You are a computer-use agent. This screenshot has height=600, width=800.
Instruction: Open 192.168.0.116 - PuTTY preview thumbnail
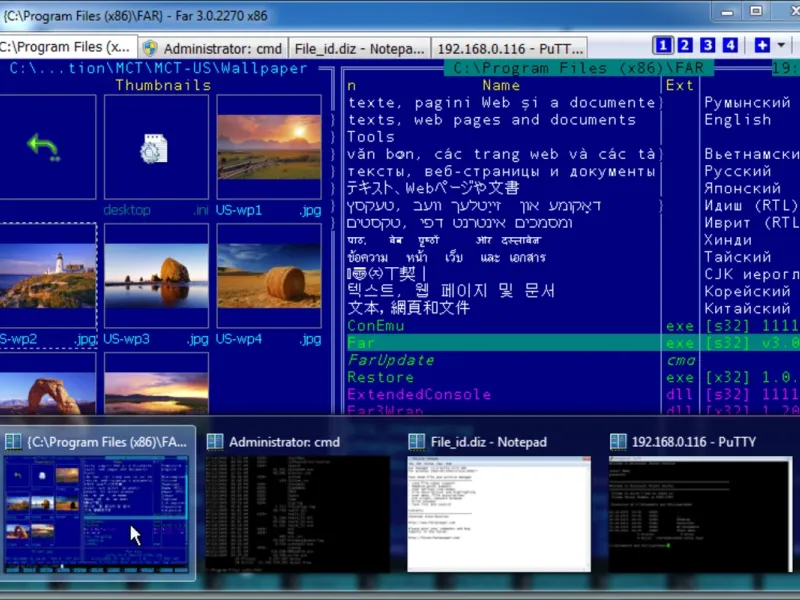coord(701,514)
